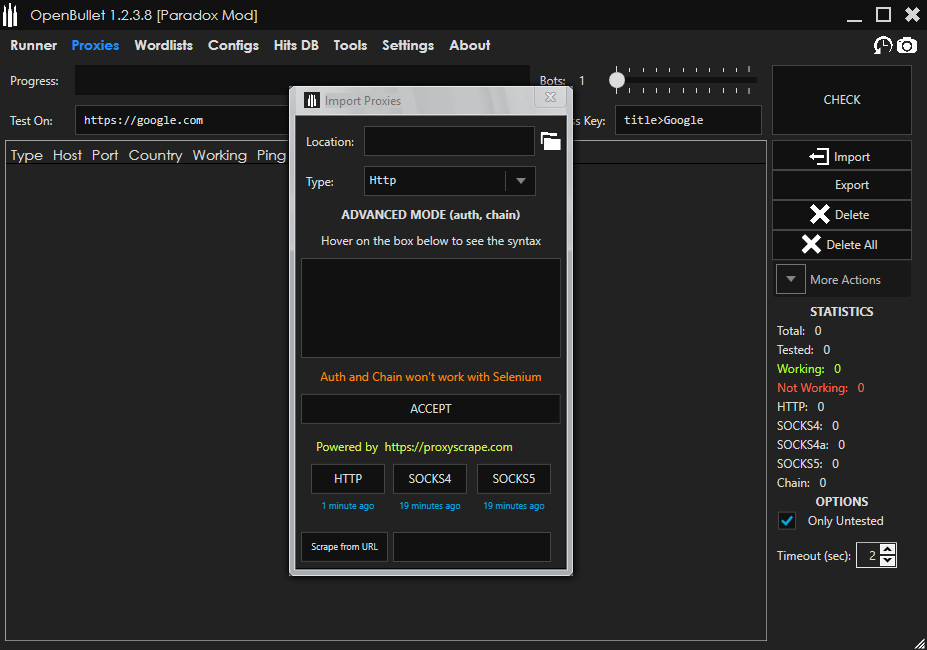Switch to the Wordlists tab

pos(164,46)
